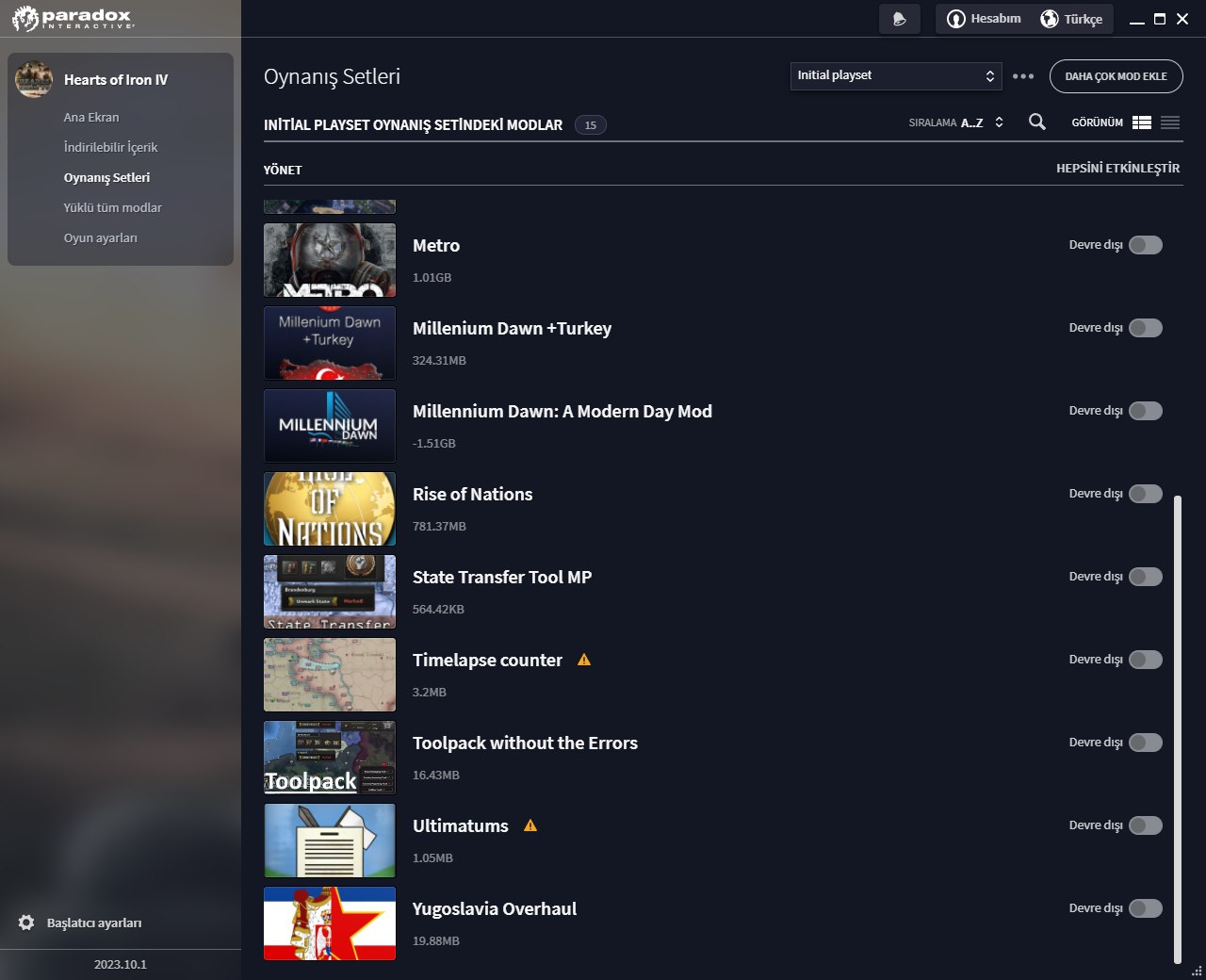Open the Ana Ekran menu item
The height and width of the screenshot is (980, 1206).
pos(91,117)
